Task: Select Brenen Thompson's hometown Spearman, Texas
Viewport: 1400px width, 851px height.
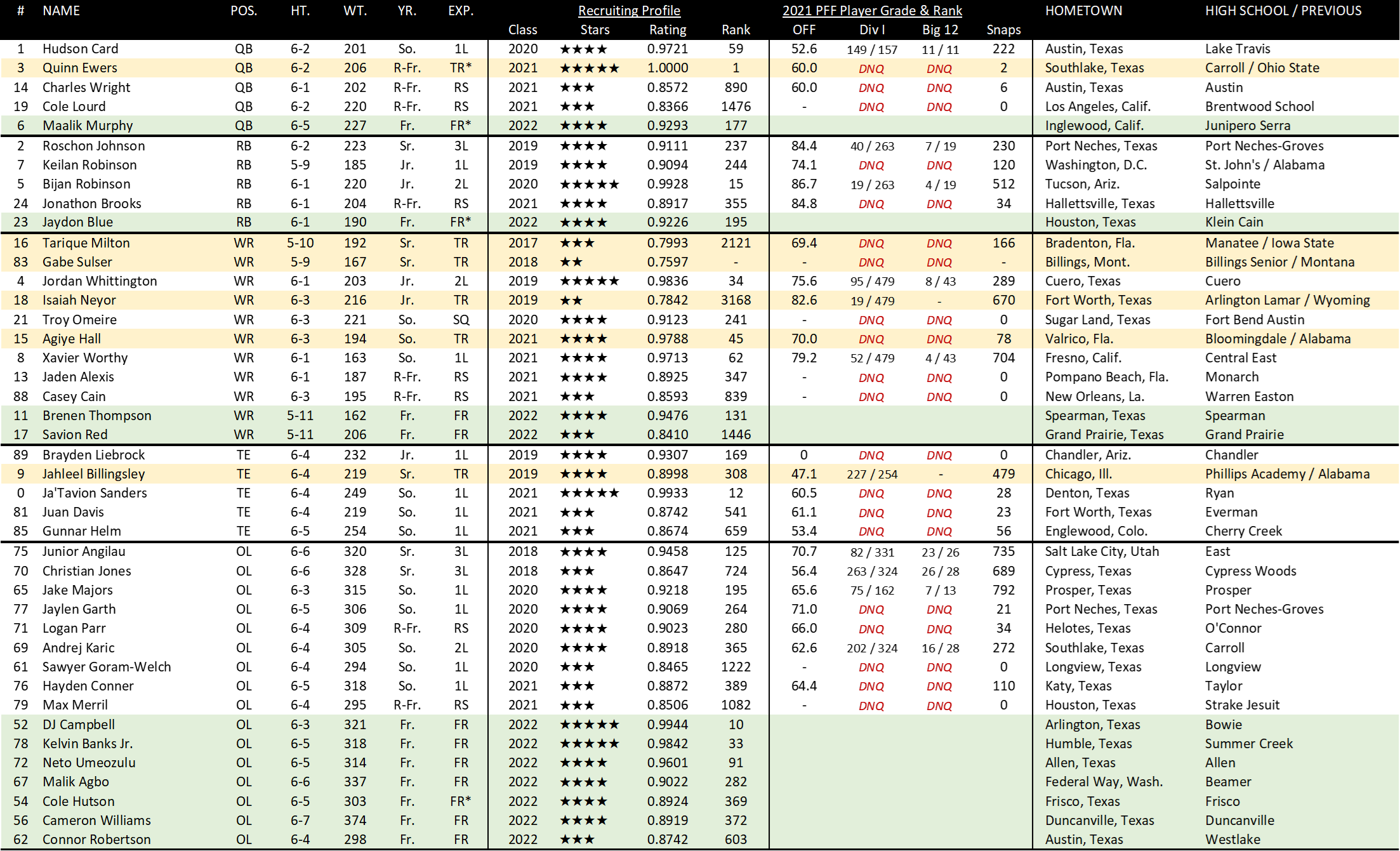Action: click(x=1095, y=416)
